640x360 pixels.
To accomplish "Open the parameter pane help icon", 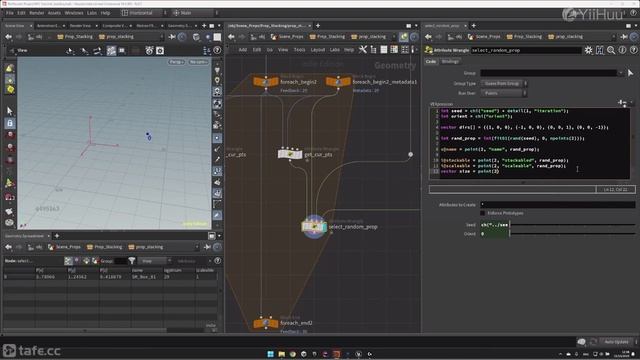I will point(633,50).
